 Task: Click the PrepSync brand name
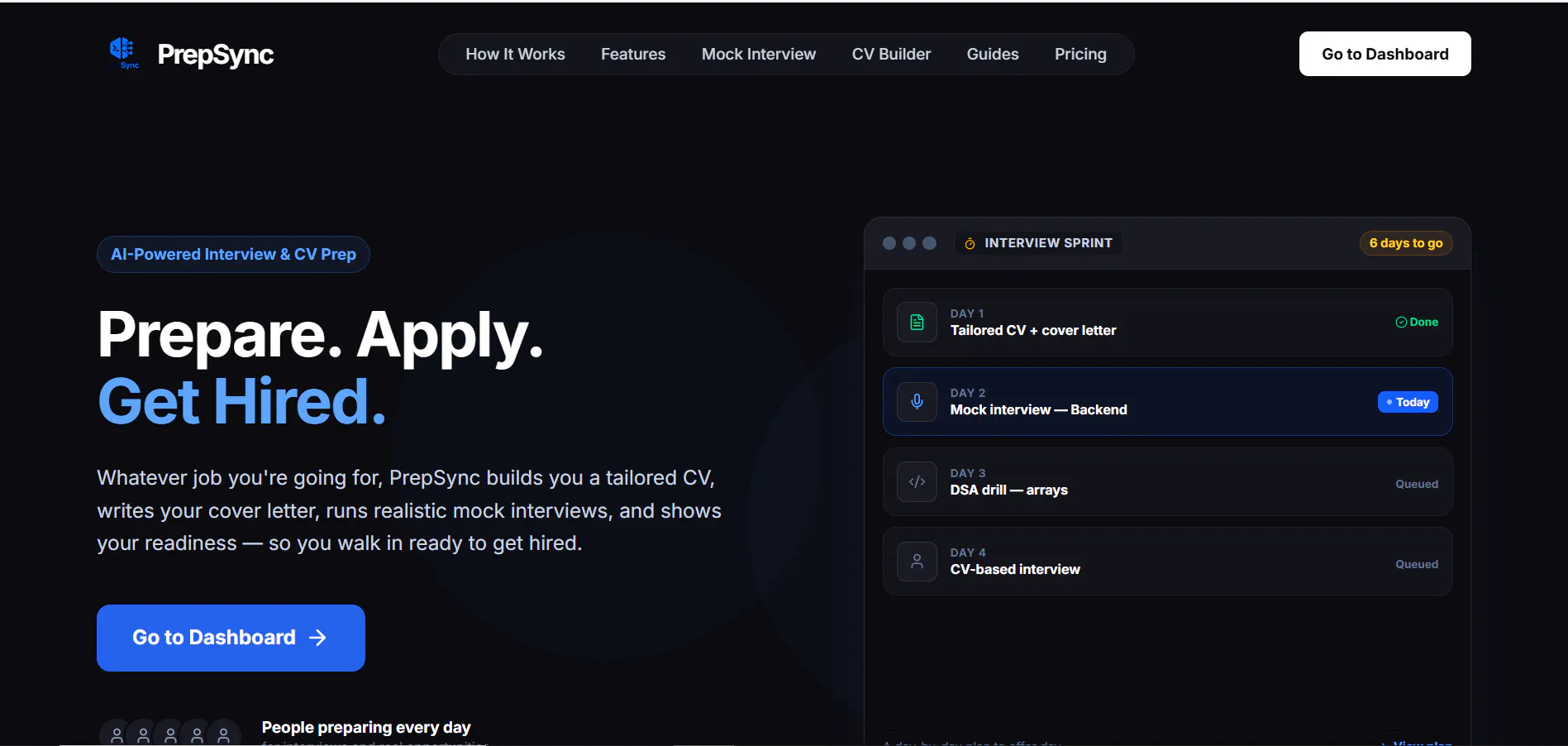click(215, 55)
